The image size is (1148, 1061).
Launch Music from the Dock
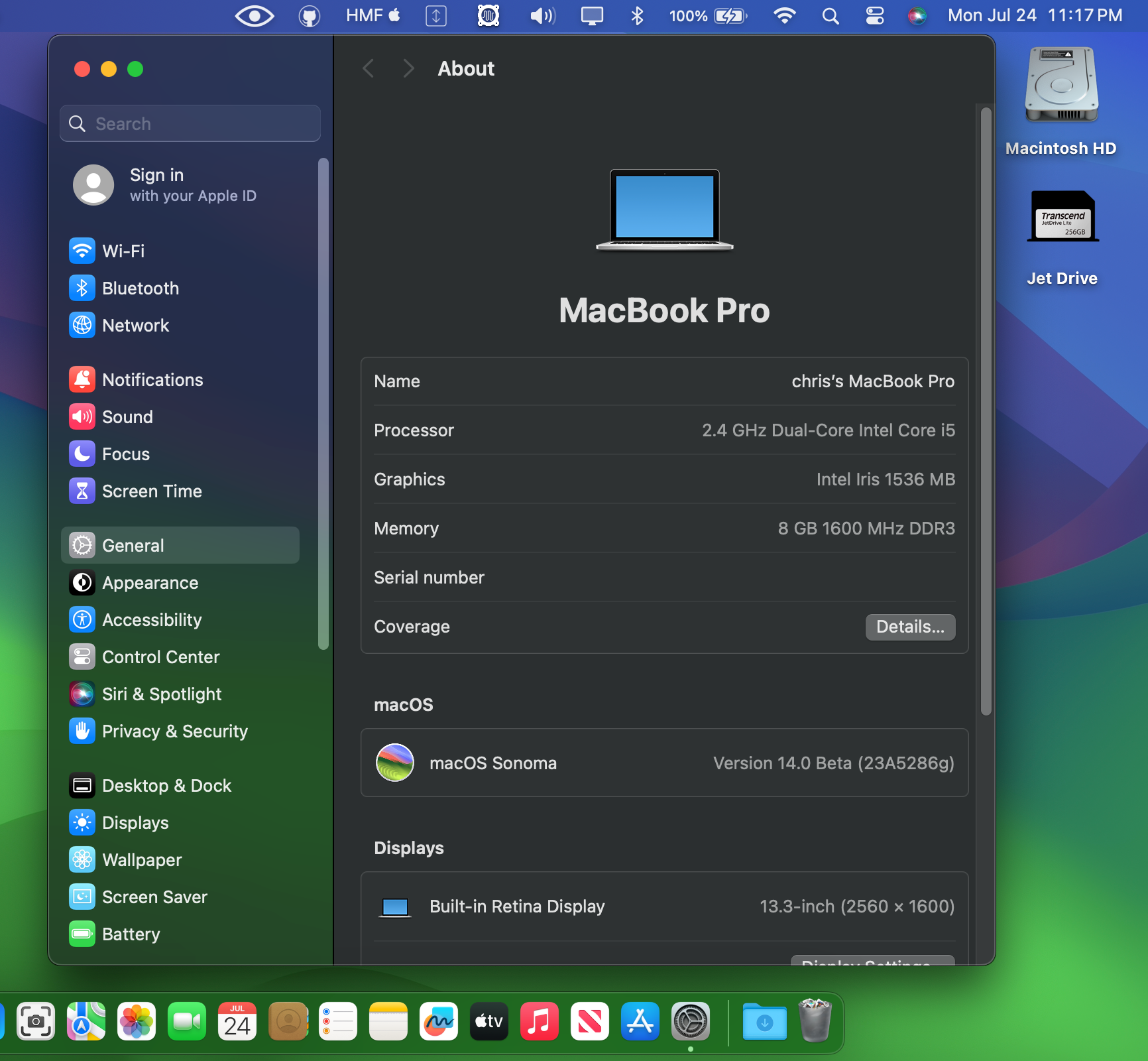540,1021
